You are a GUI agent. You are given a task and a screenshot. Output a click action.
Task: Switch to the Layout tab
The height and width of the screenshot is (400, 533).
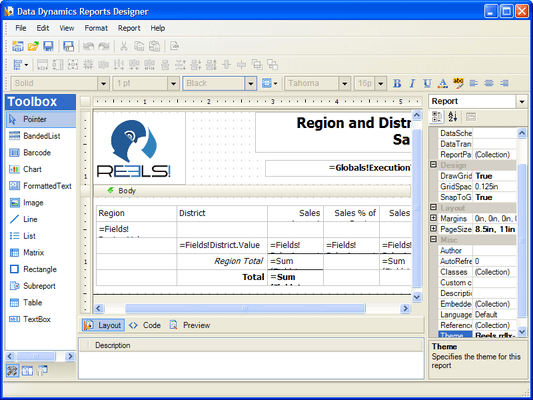pos(103,325)
